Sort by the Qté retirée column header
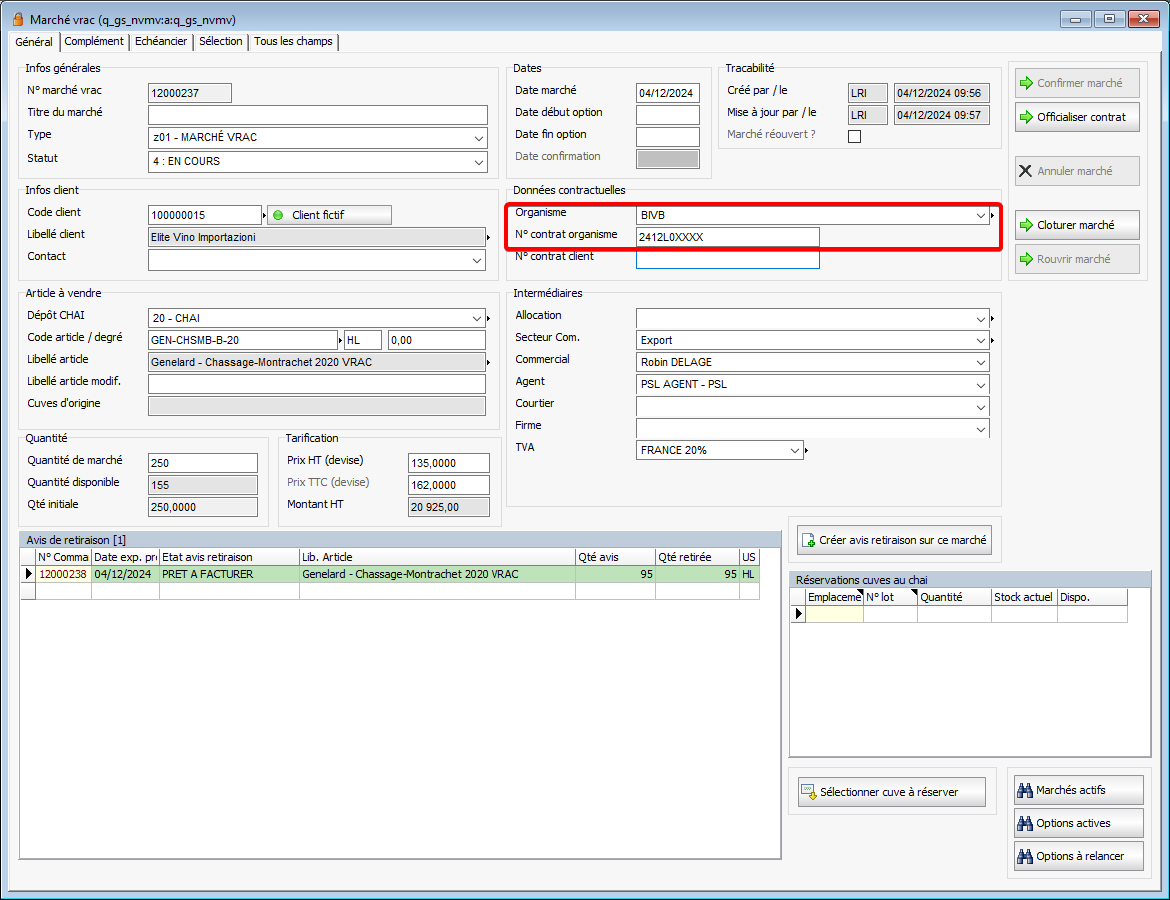Screen dimensions: 1170x900 696,557
